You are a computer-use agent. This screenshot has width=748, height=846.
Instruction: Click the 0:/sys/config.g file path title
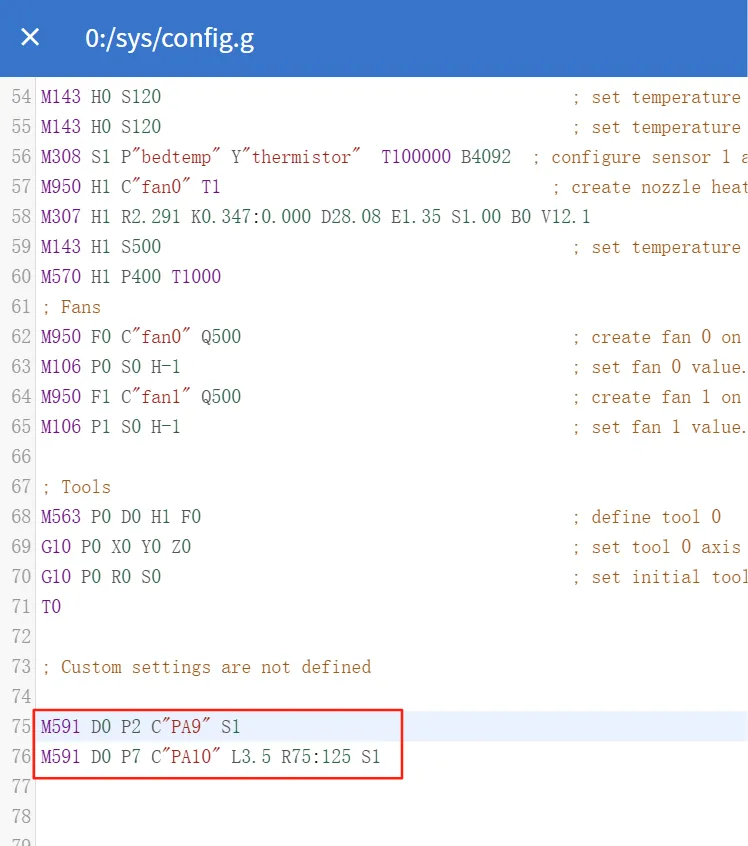tap(169, 38)
